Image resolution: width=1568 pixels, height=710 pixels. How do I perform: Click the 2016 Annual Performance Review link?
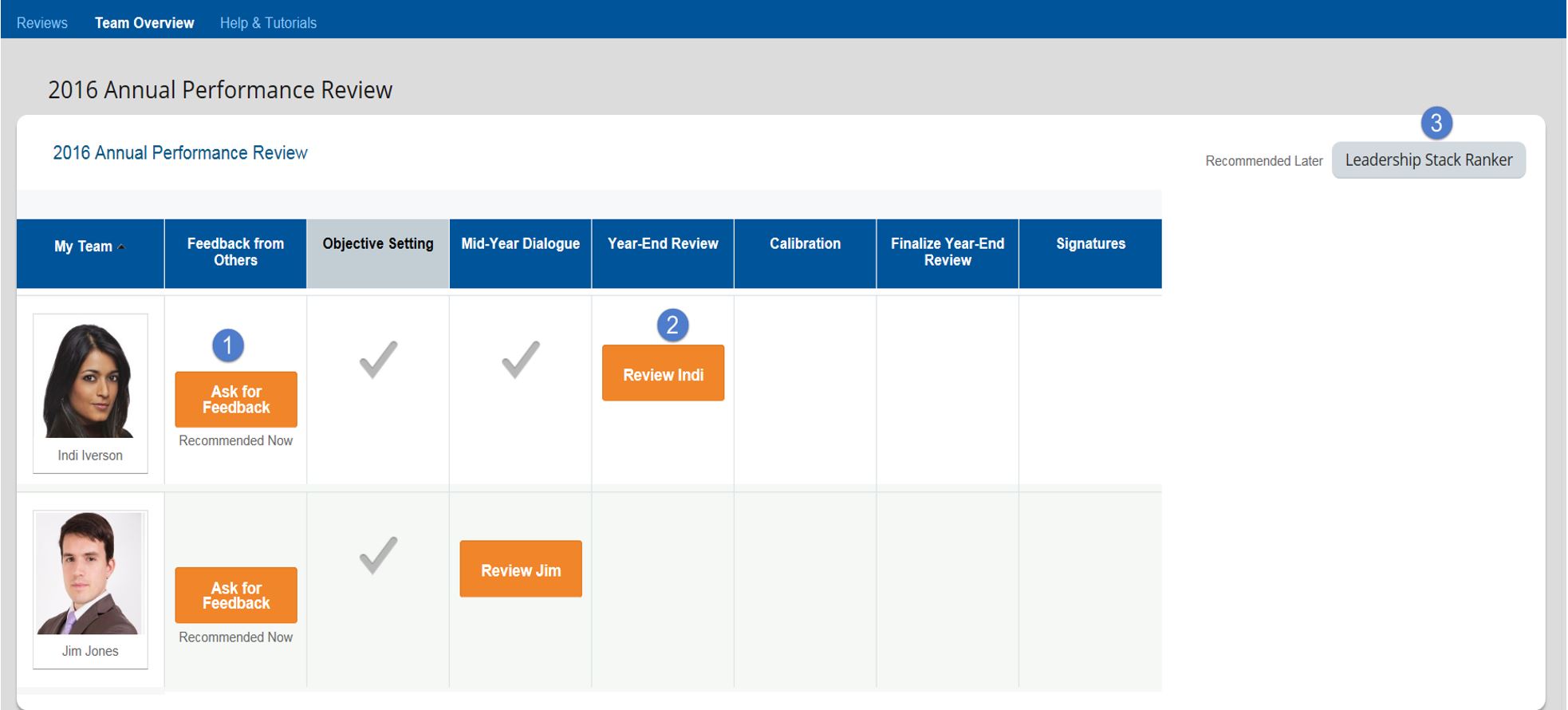tap(180, 152)
